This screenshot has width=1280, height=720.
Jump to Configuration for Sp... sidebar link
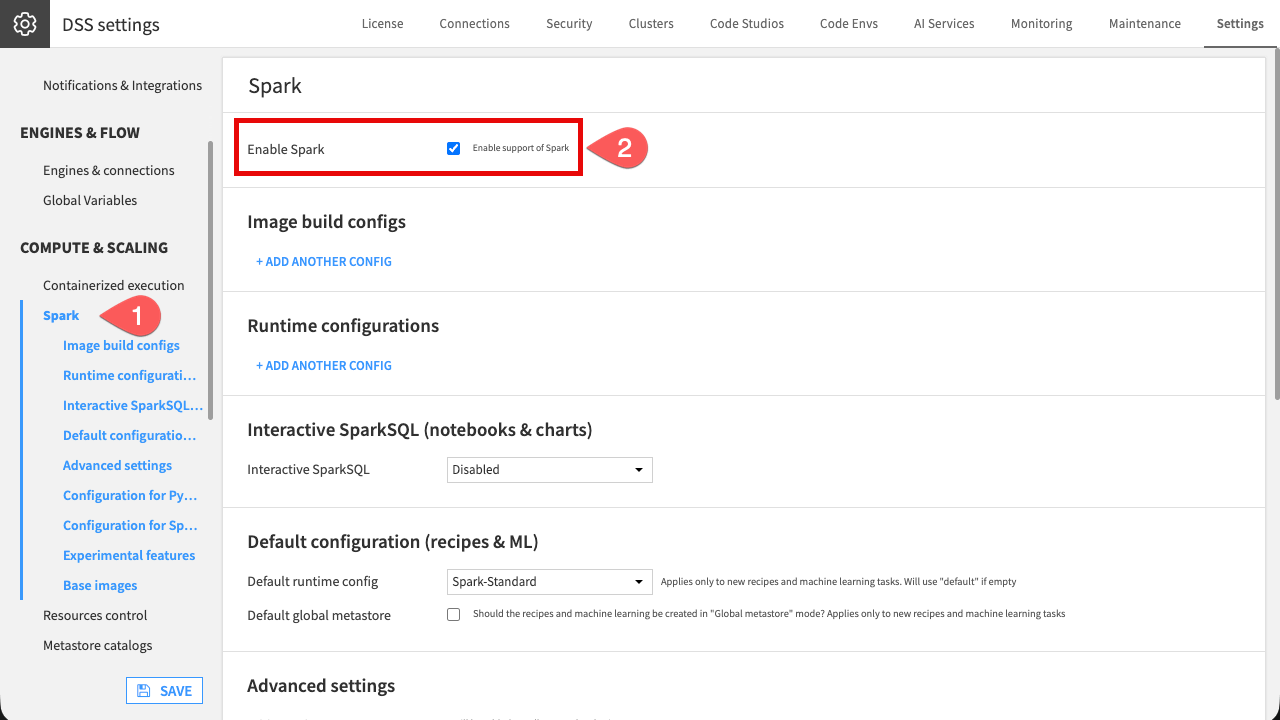coord(130,525)
